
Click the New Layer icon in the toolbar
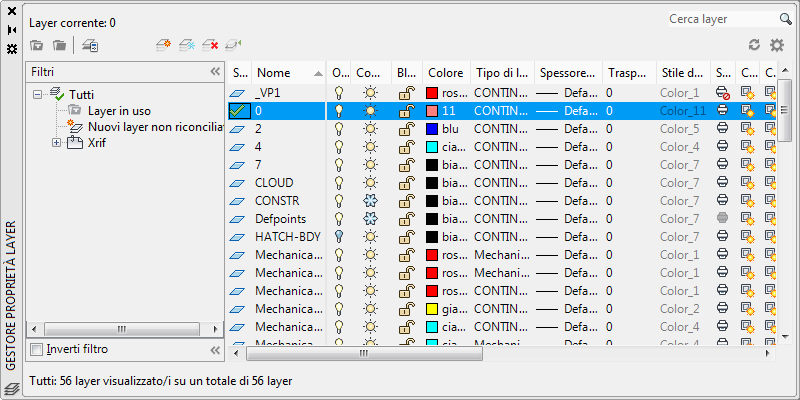pos(163,45)
